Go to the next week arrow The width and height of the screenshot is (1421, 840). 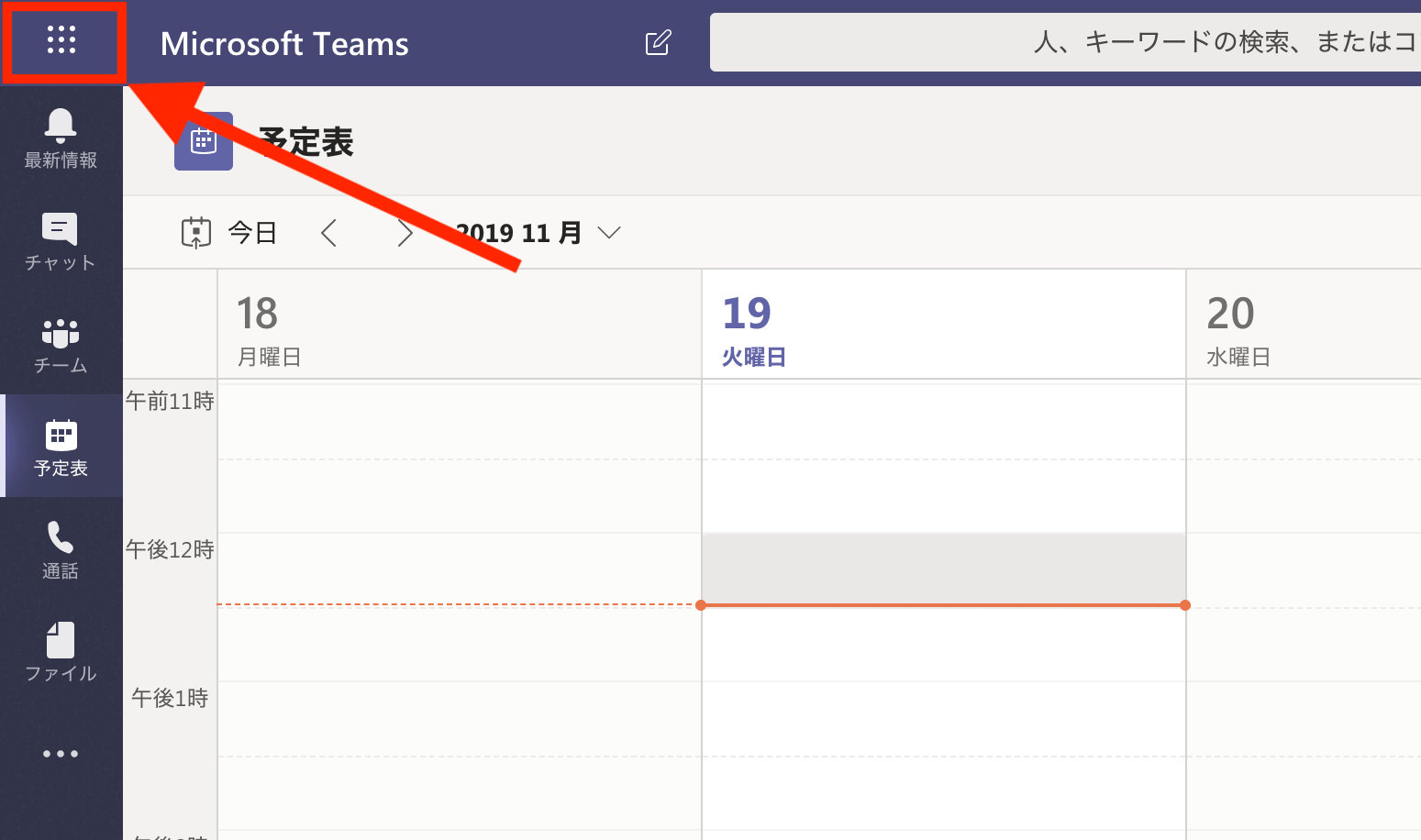(405, 233)
